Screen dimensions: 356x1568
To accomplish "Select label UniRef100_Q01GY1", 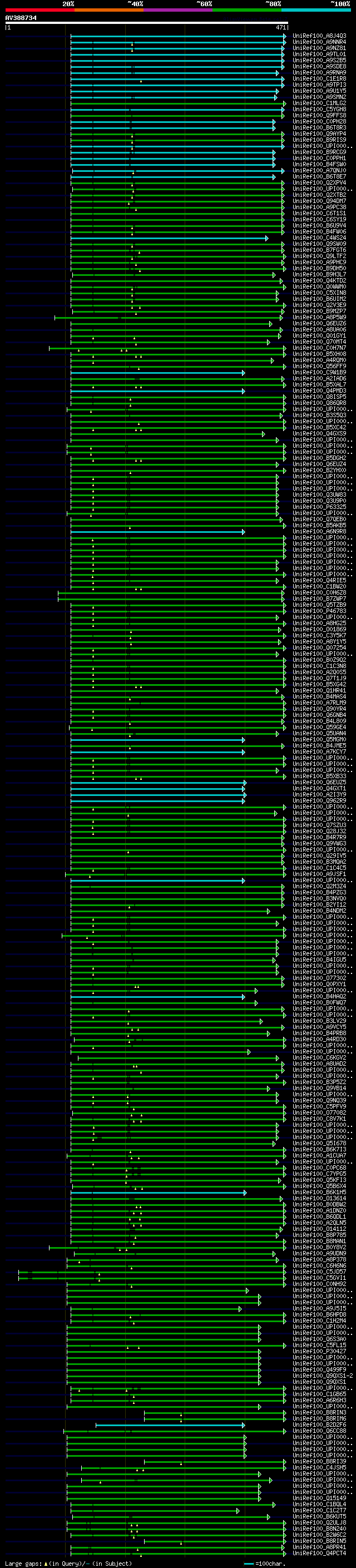I will pyautogui.click(x=319, y=336).
